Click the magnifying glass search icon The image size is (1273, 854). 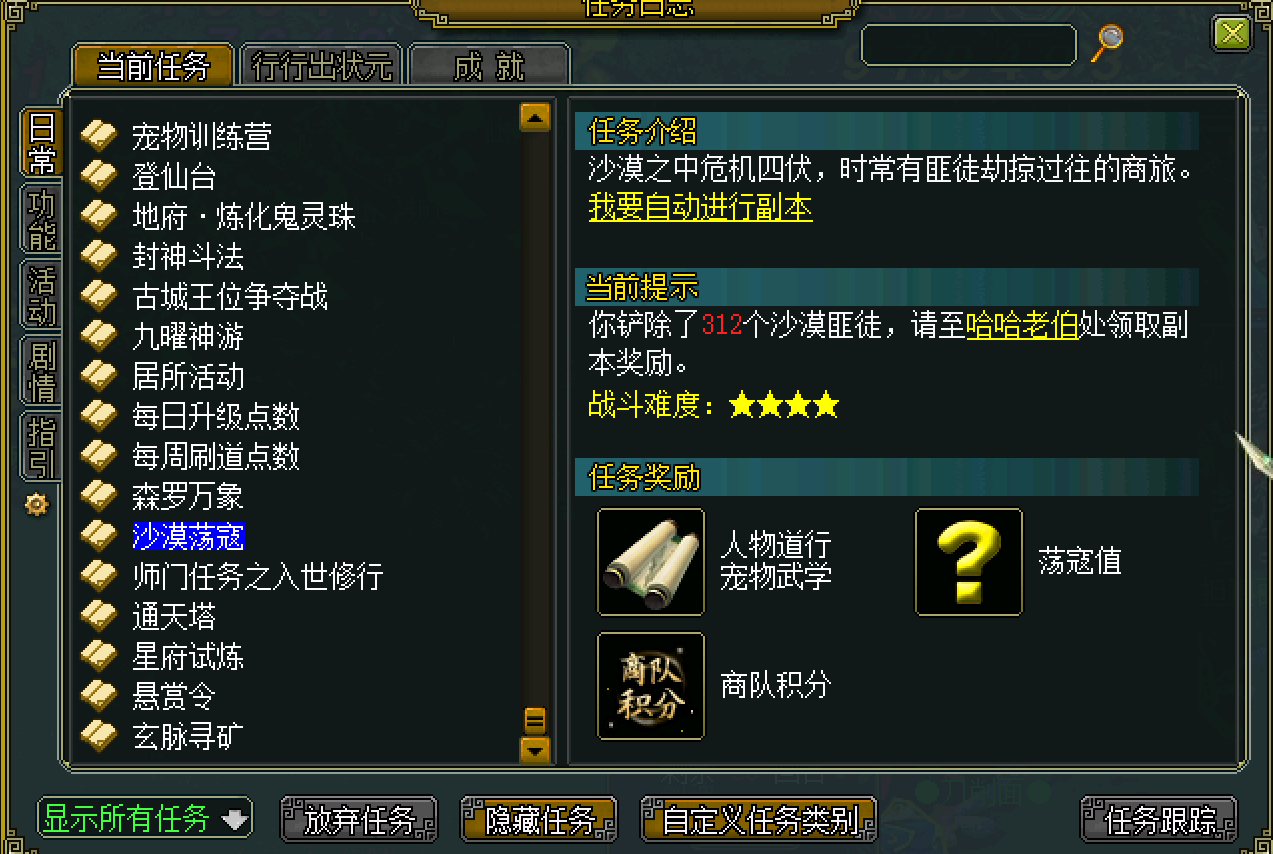(x=1107, y=43)
